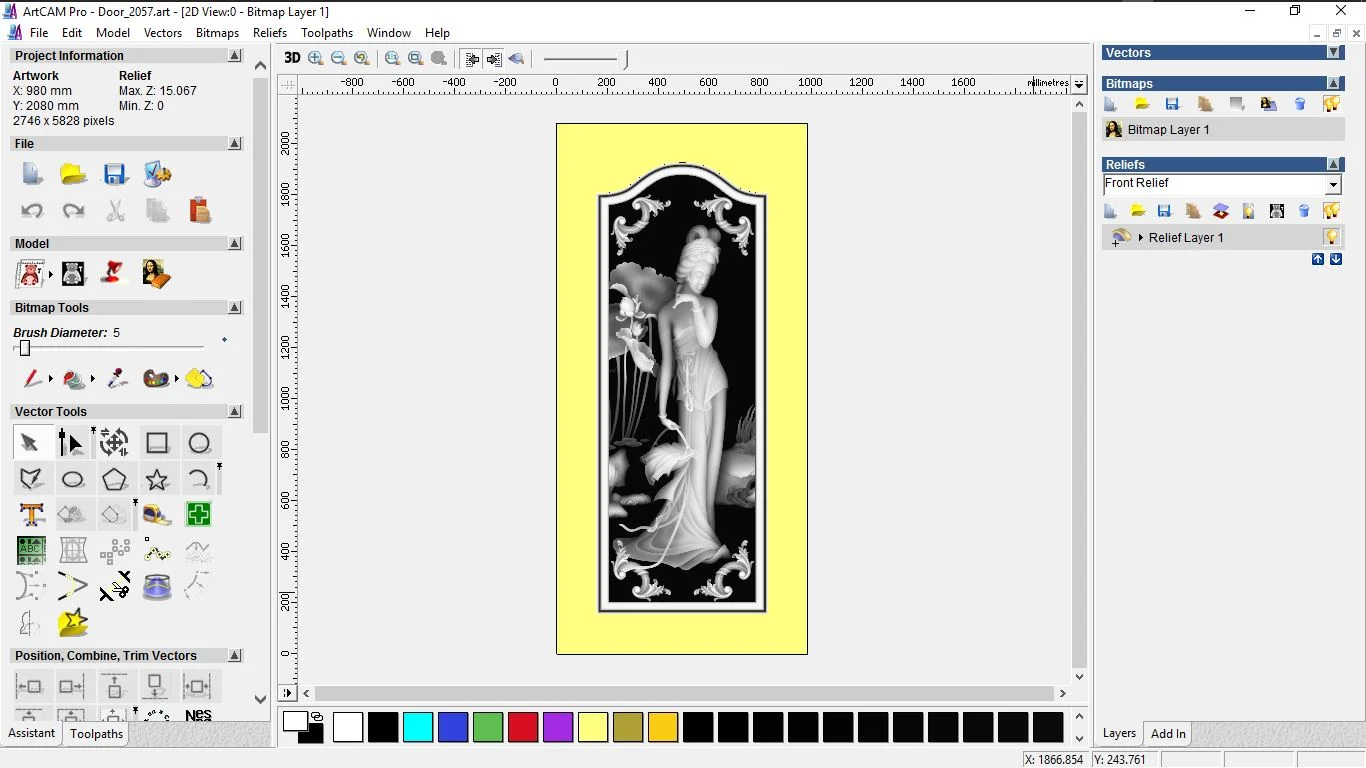Viewport: 1366px width, 768px height.
Task: Switch to the 3D view
Action: click(x=291, y=58)
